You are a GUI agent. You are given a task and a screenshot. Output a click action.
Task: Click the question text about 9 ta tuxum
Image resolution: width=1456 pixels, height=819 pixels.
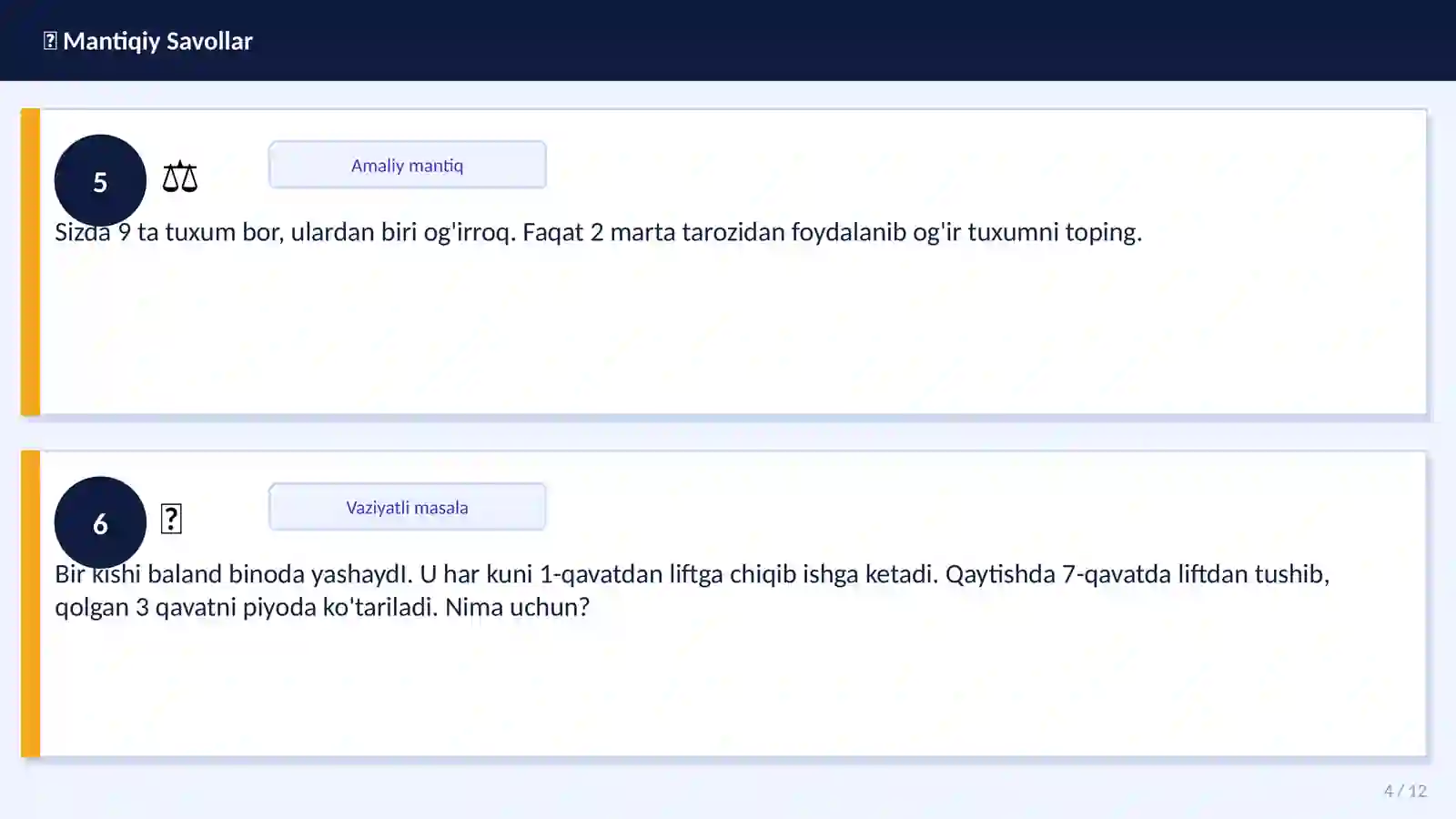(x=598, y=232)
